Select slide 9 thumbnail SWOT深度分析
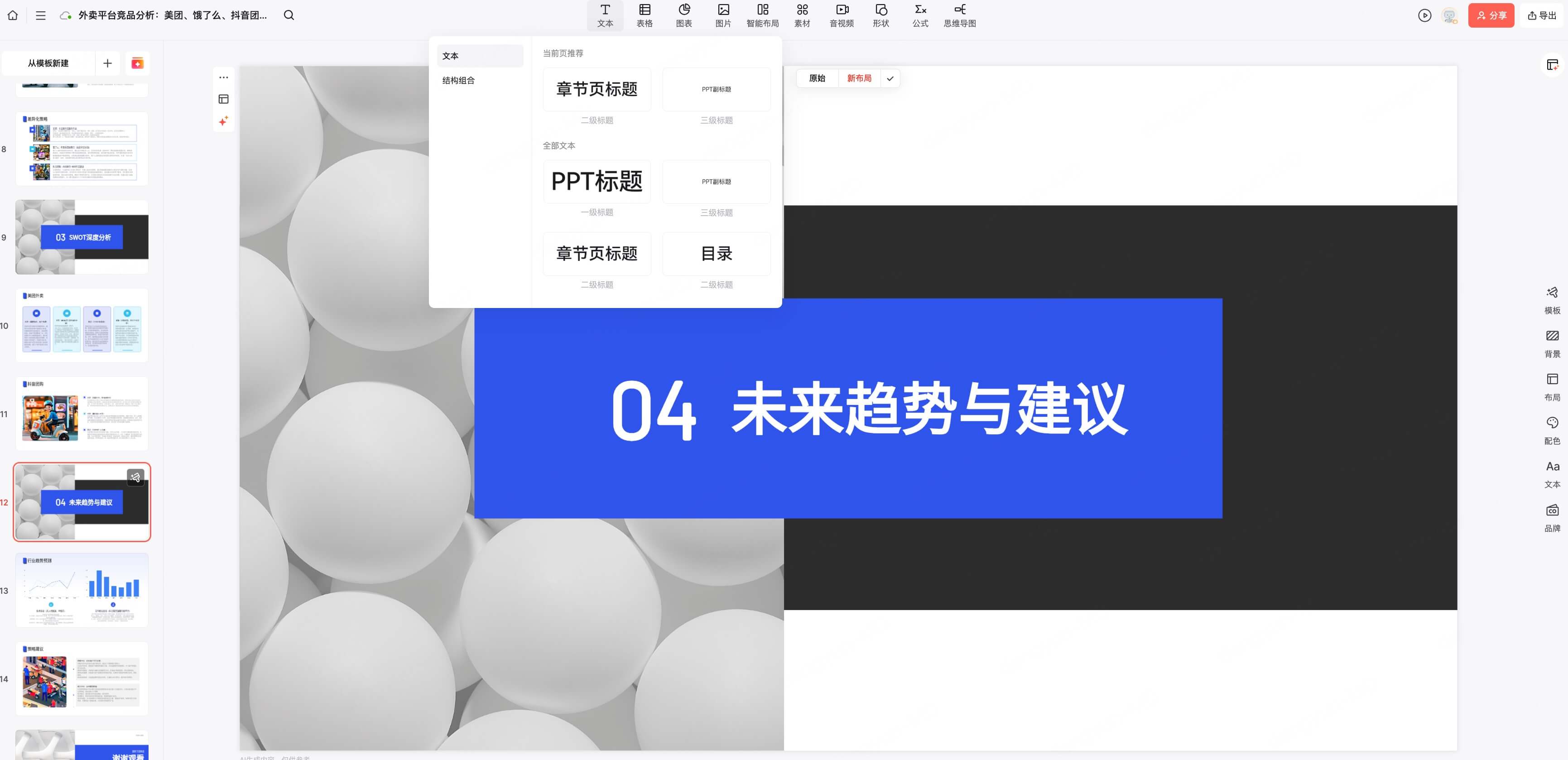The image size is (1568, 760). click(x=82, y=237)
